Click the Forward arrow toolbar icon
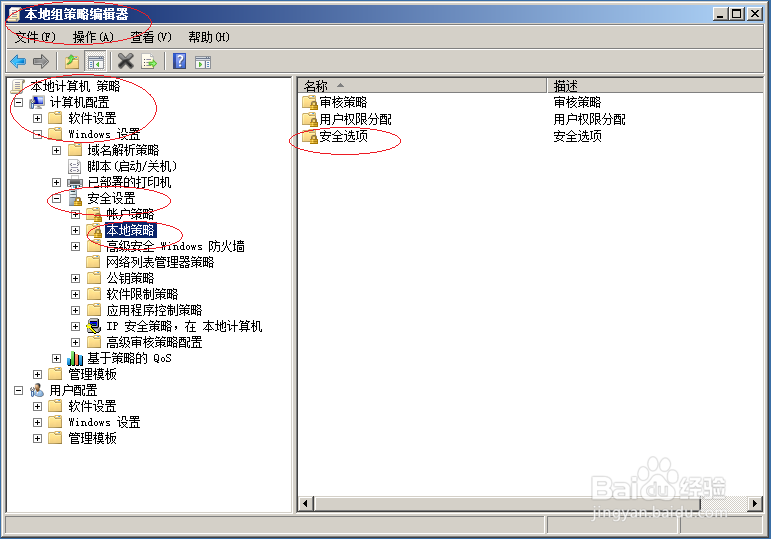The width and height of the screenshot is (771, 539). click(x=41, y=61)
